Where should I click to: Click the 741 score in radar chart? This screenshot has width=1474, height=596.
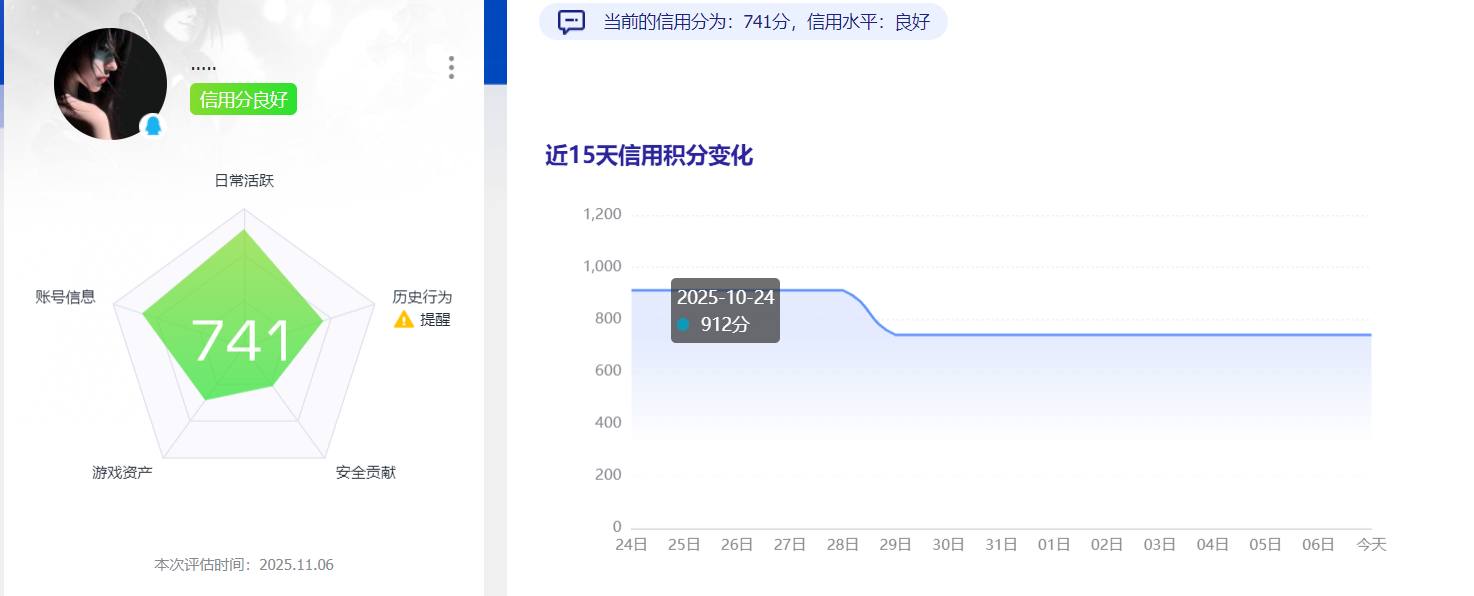pos(241,341)
